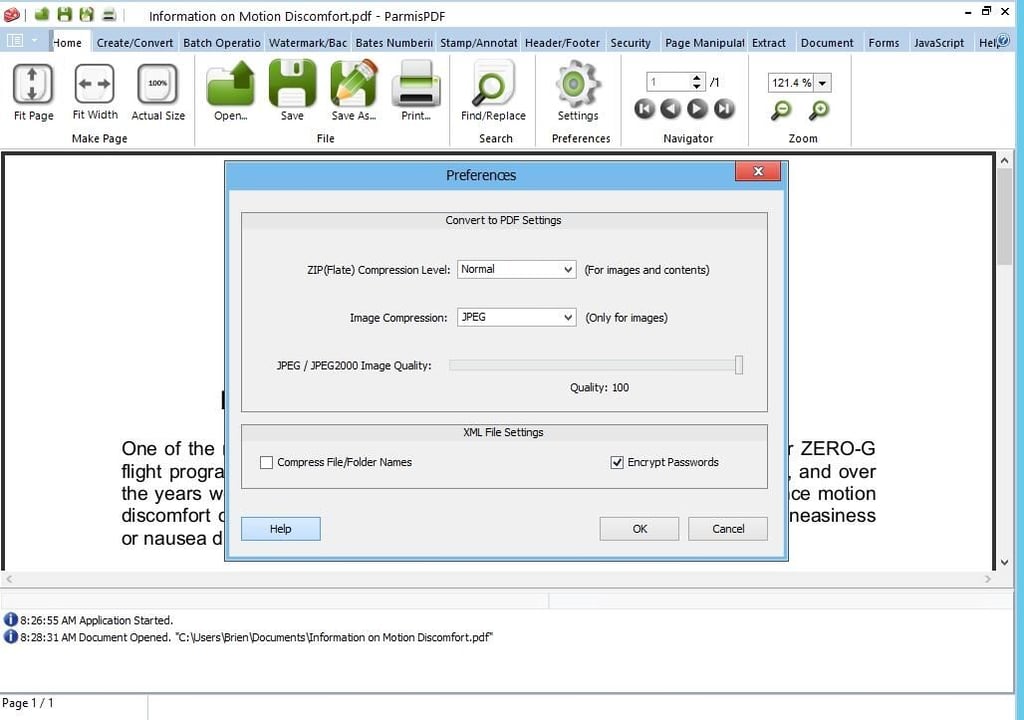
Task: Open the Bates Numbering tab
Action: [394, 42]
